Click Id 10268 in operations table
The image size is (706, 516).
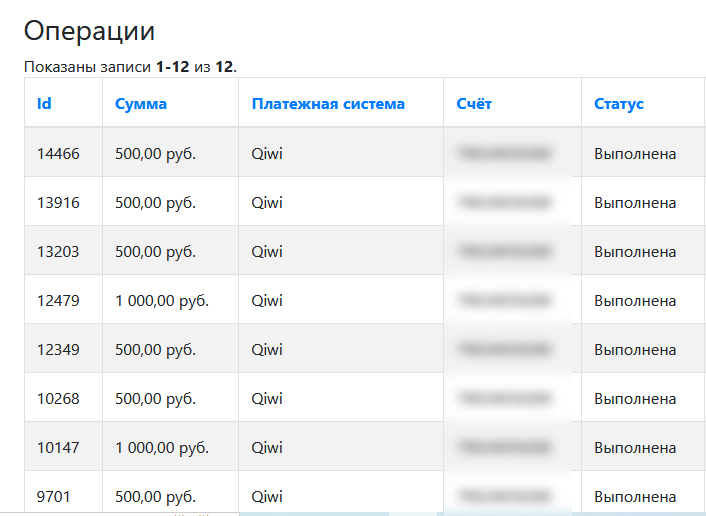click(58, 399)
